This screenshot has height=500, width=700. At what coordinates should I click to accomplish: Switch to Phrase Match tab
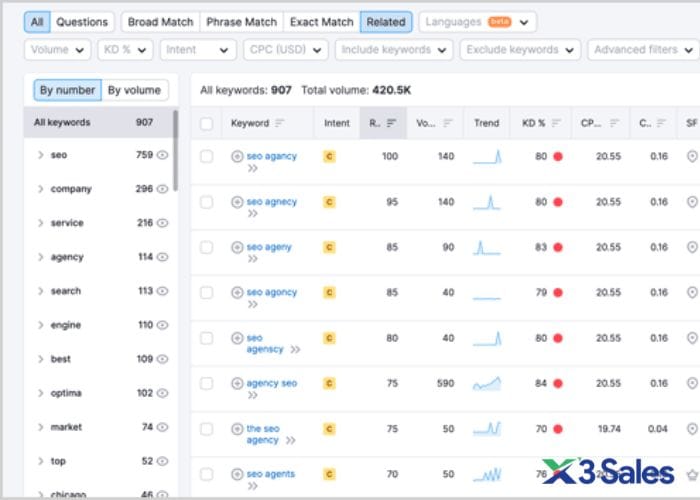[x=242, y=22]
